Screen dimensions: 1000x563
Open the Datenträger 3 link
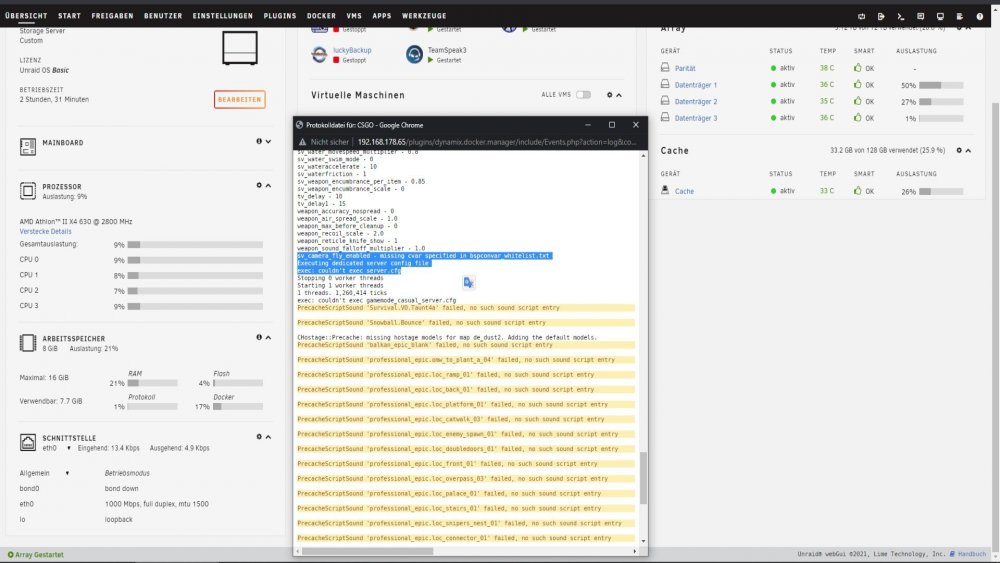point(696,118)
